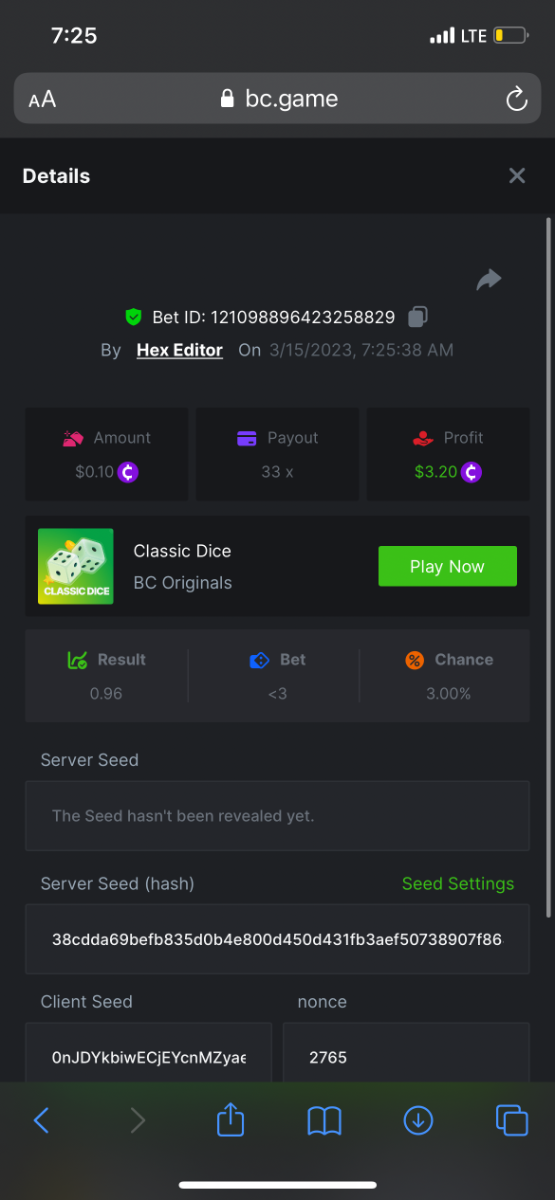The height and width of the screenshot is (1200, 555).
Task: Open Seed Settings link
Action: [x=458, y=884]
